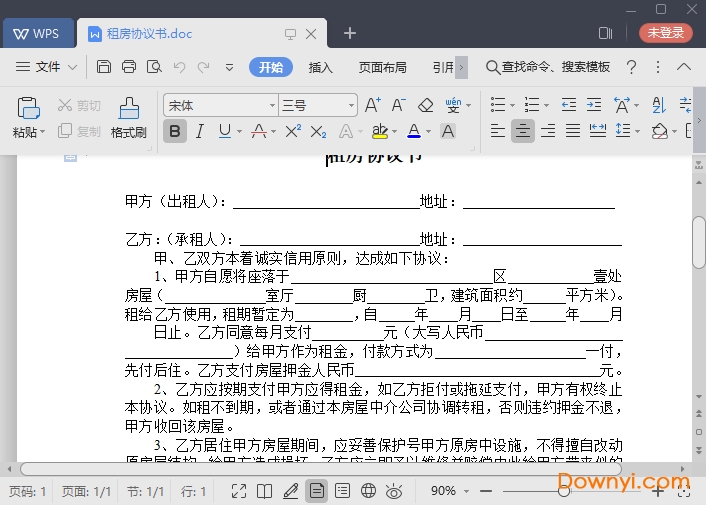Increase indent icon
The height and width of the screenshot is (505, 706).
pos(594,105)
